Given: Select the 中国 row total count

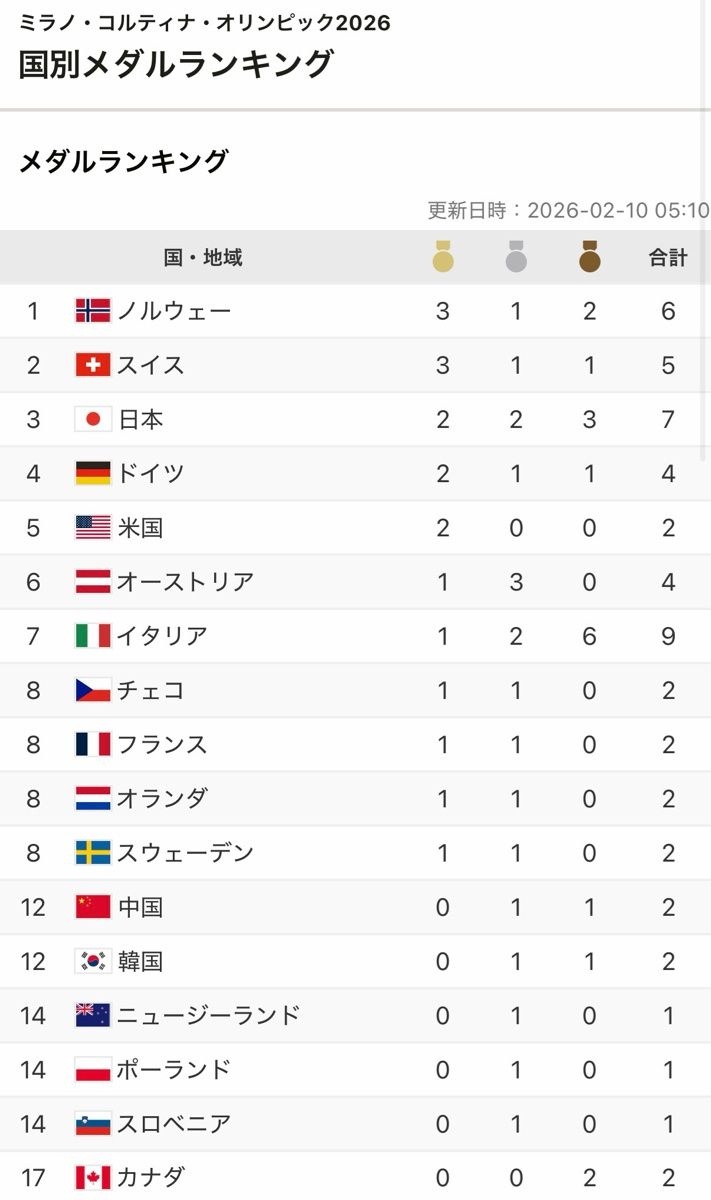Looking at the screenshot, I should (x=668, y=907).
